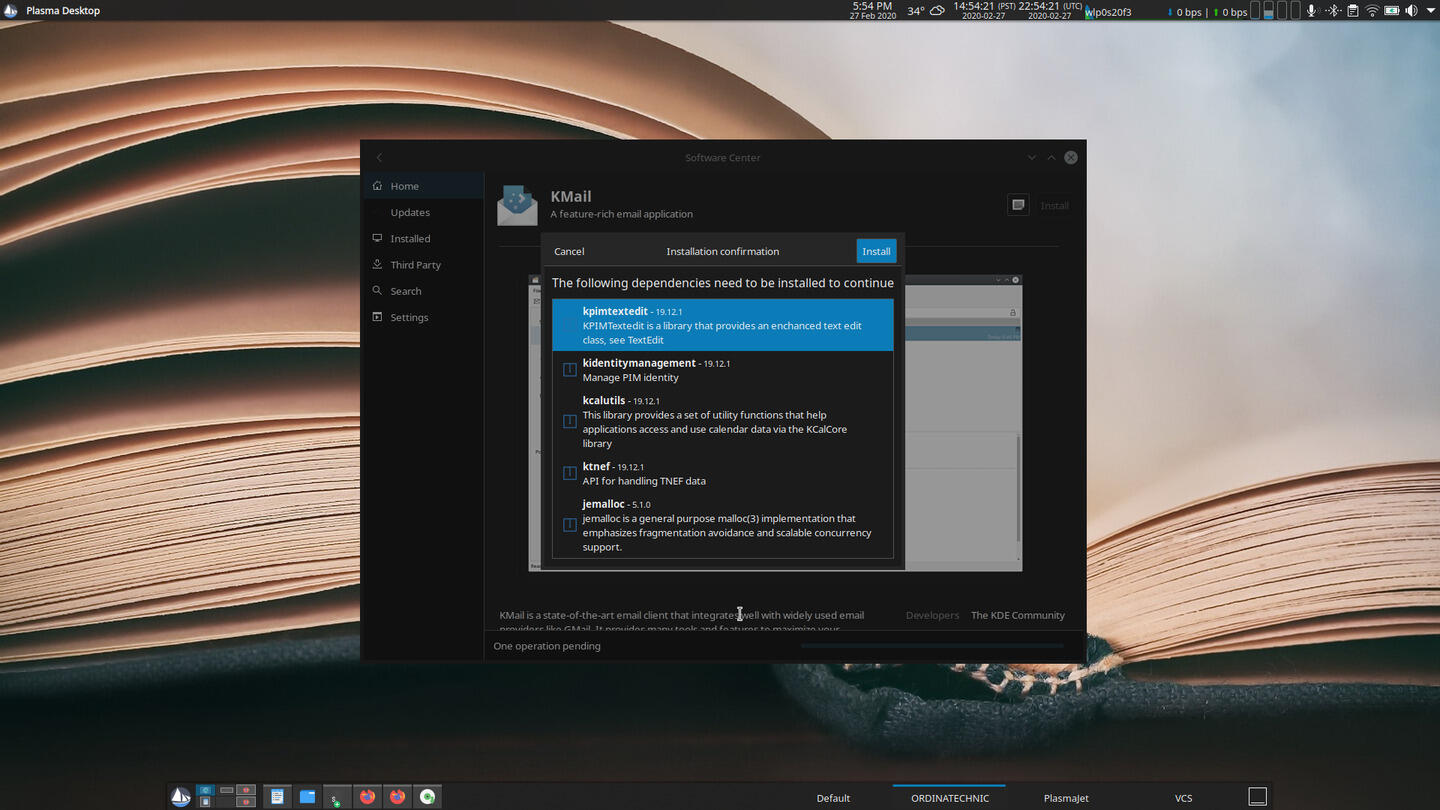Image resolution: width=1440 pixels, height=810 pixels.
Task: Open Settings in Software Center sidebar
Action: pyautogui.click(x=423, y=317)
